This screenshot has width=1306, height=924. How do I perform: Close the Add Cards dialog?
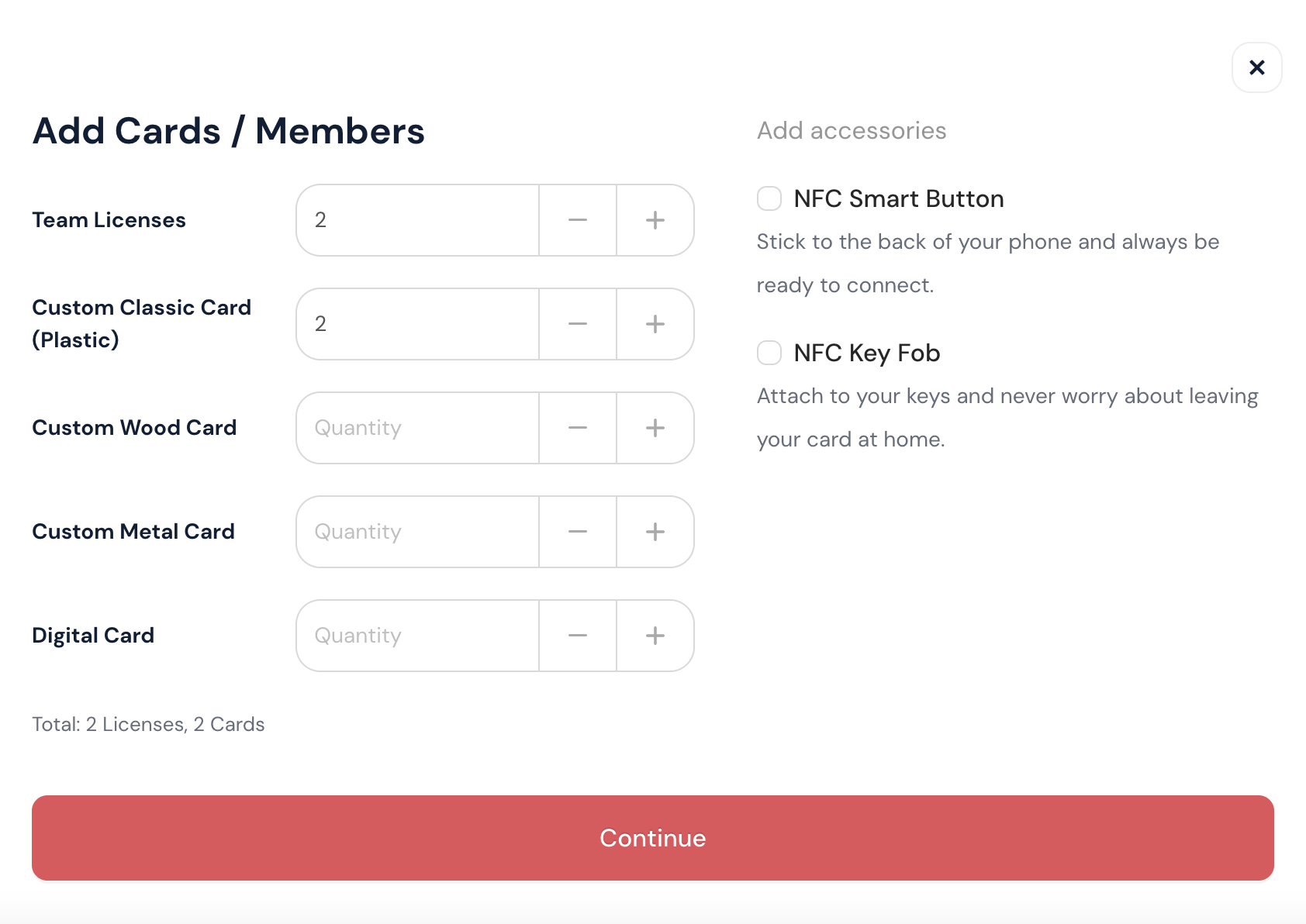[x=1257, y=67]
